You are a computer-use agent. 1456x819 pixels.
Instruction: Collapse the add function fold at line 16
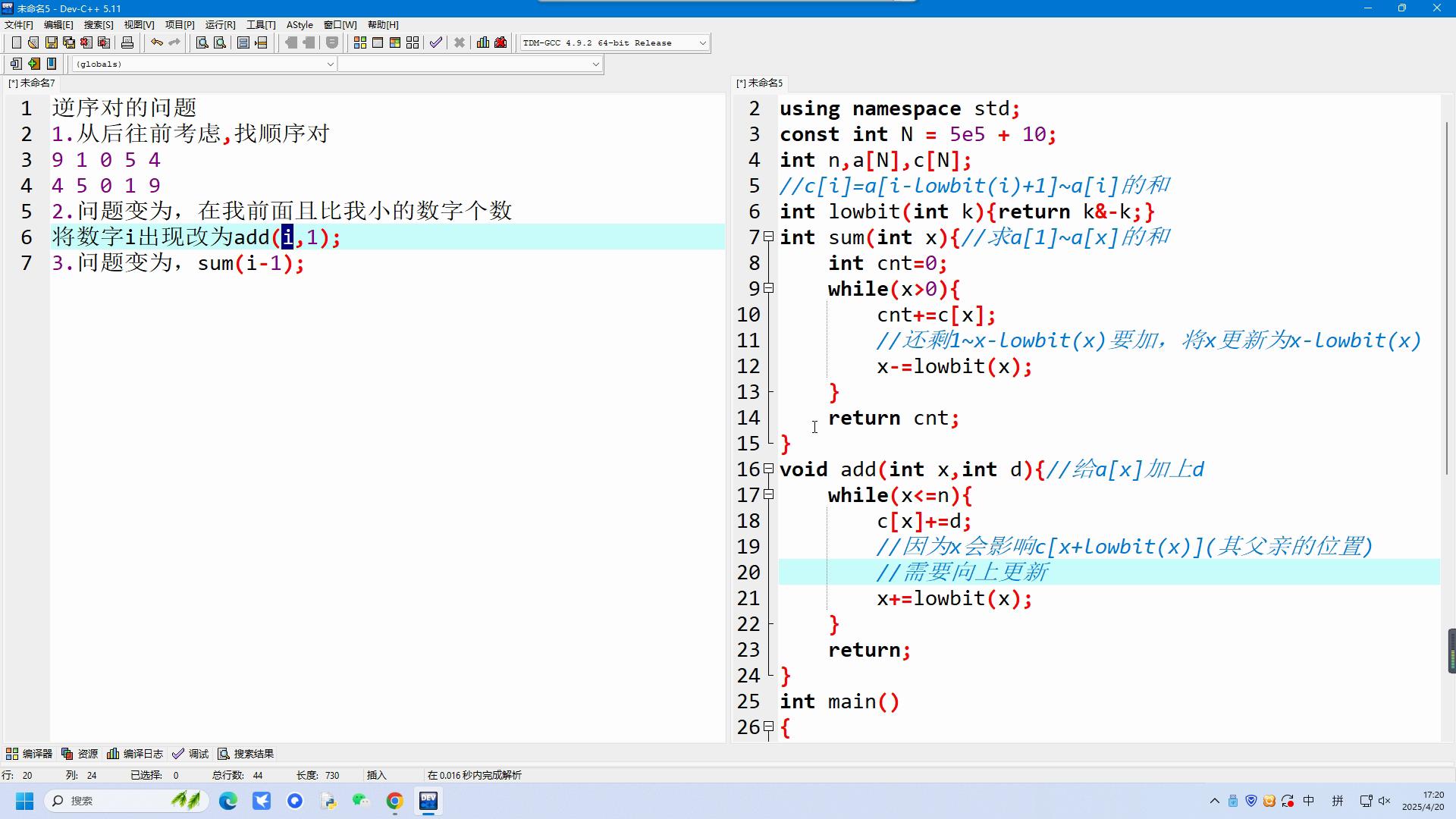(769, 469)
